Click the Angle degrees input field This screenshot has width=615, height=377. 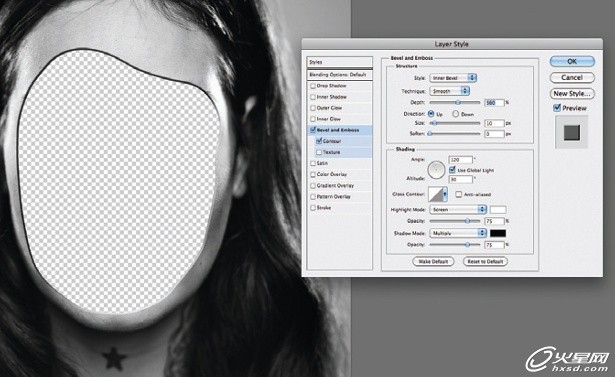[460, 160]
